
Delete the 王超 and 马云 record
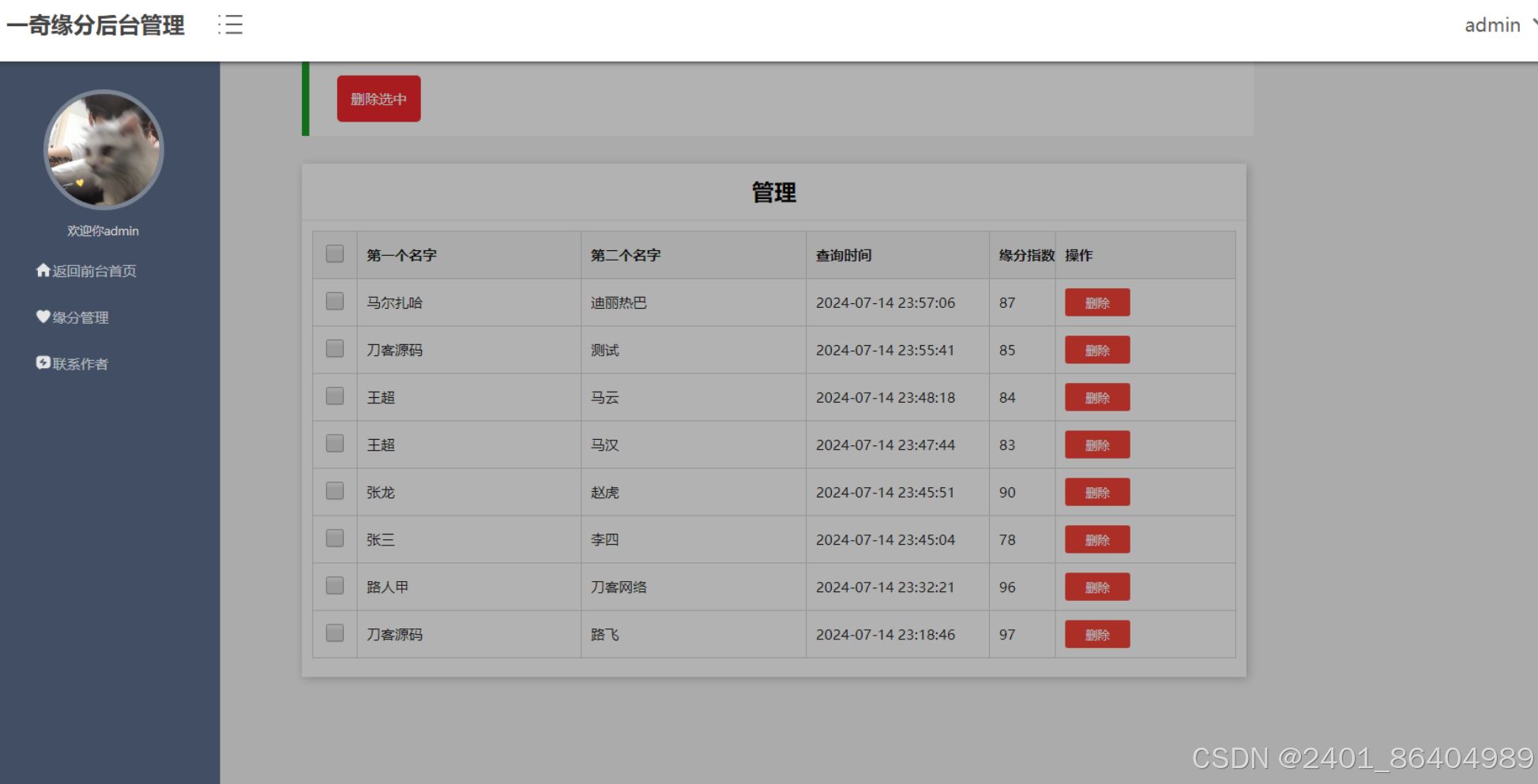[1096, 397]
